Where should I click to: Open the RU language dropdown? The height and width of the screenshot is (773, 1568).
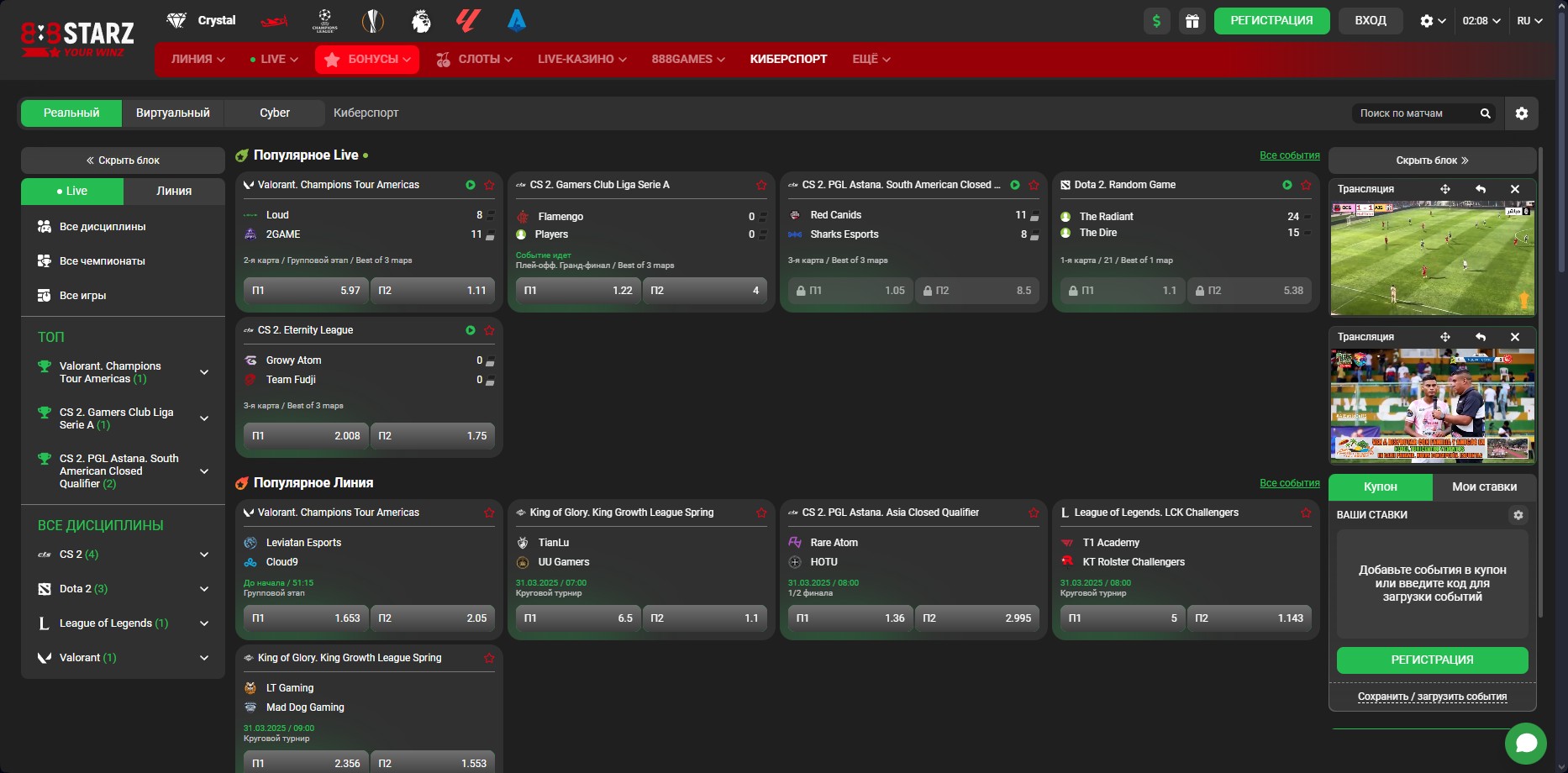(1529, 21)
